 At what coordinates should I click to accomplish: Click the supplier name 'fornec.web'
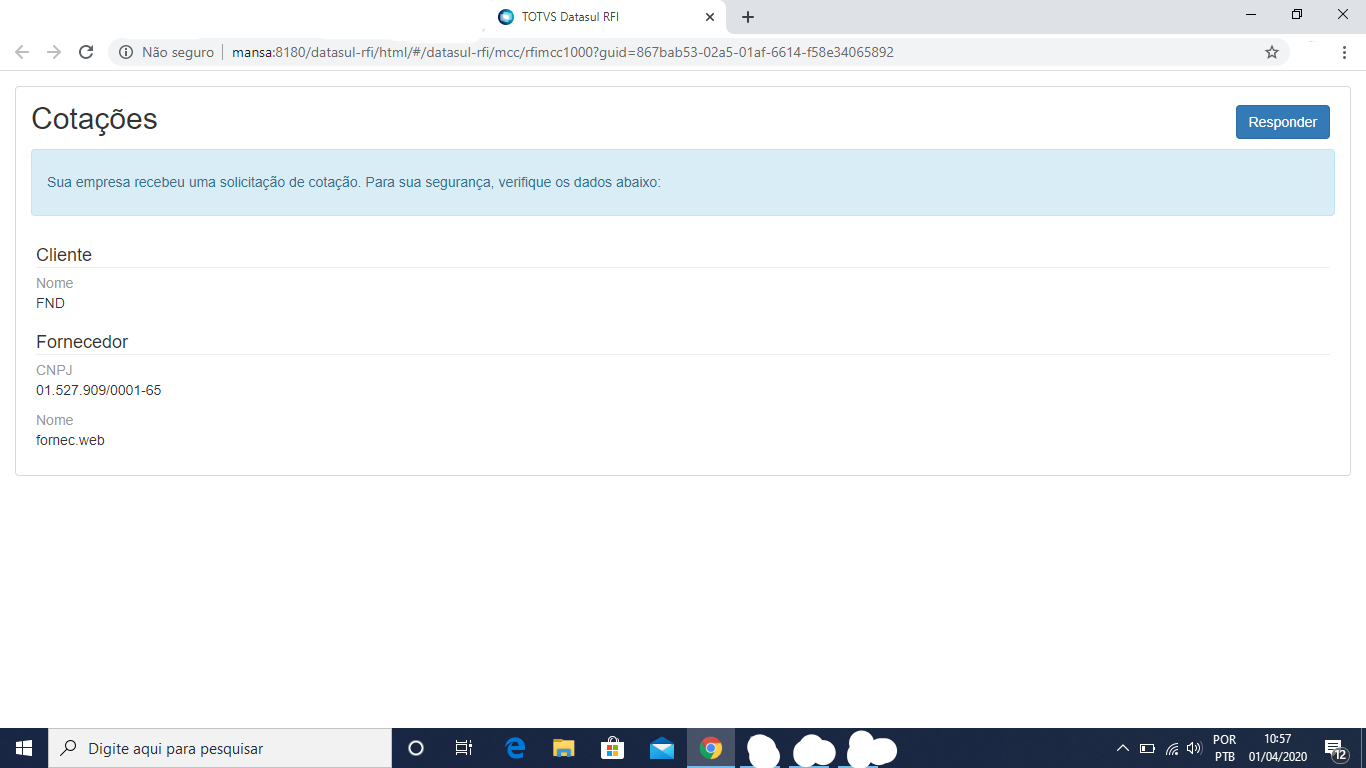[70, 440]
